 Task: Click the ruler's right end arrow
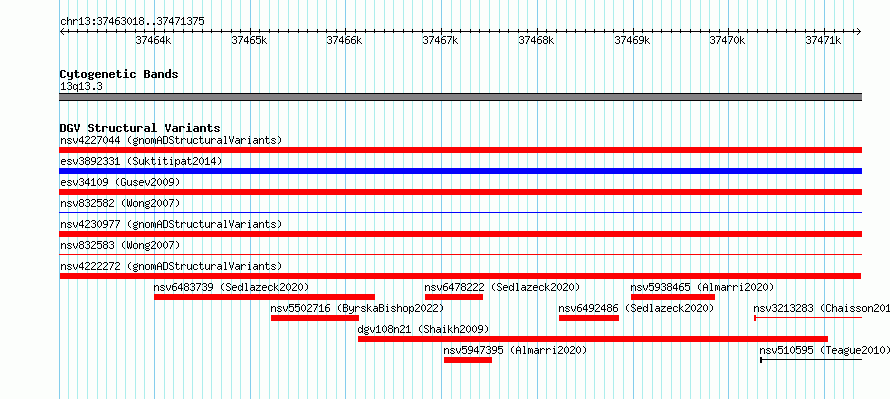pyautogui.click(x=859, y=31)
